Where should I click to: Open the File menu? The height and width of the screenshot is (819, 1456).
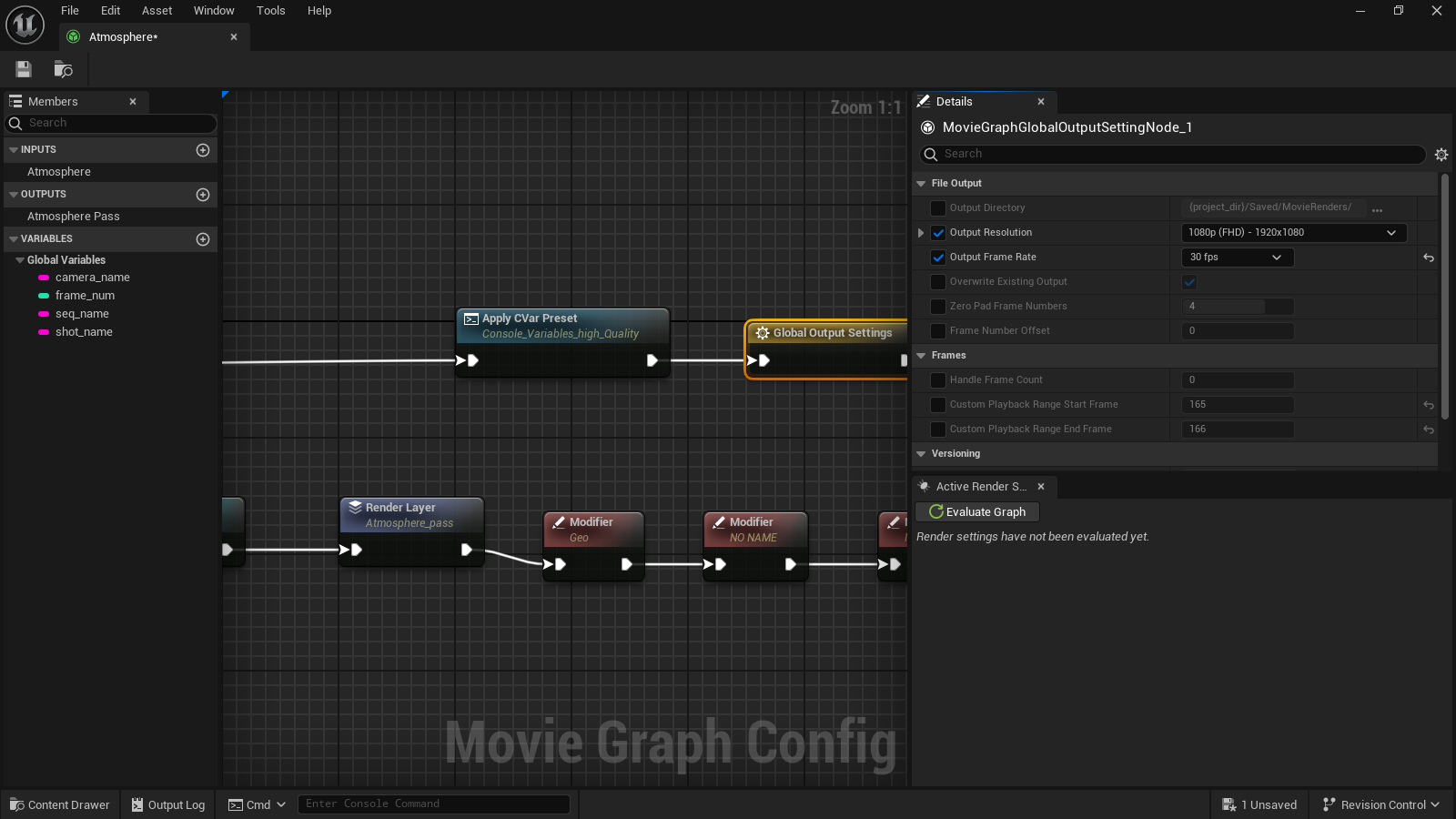tap(70, 11)
